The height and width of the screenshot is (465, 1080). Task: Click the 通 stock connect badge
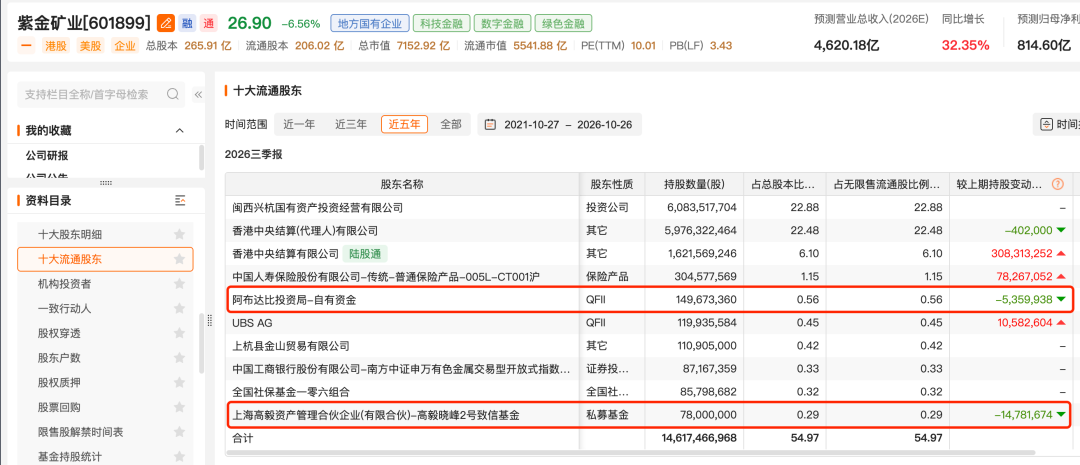(x=209, y=23)
